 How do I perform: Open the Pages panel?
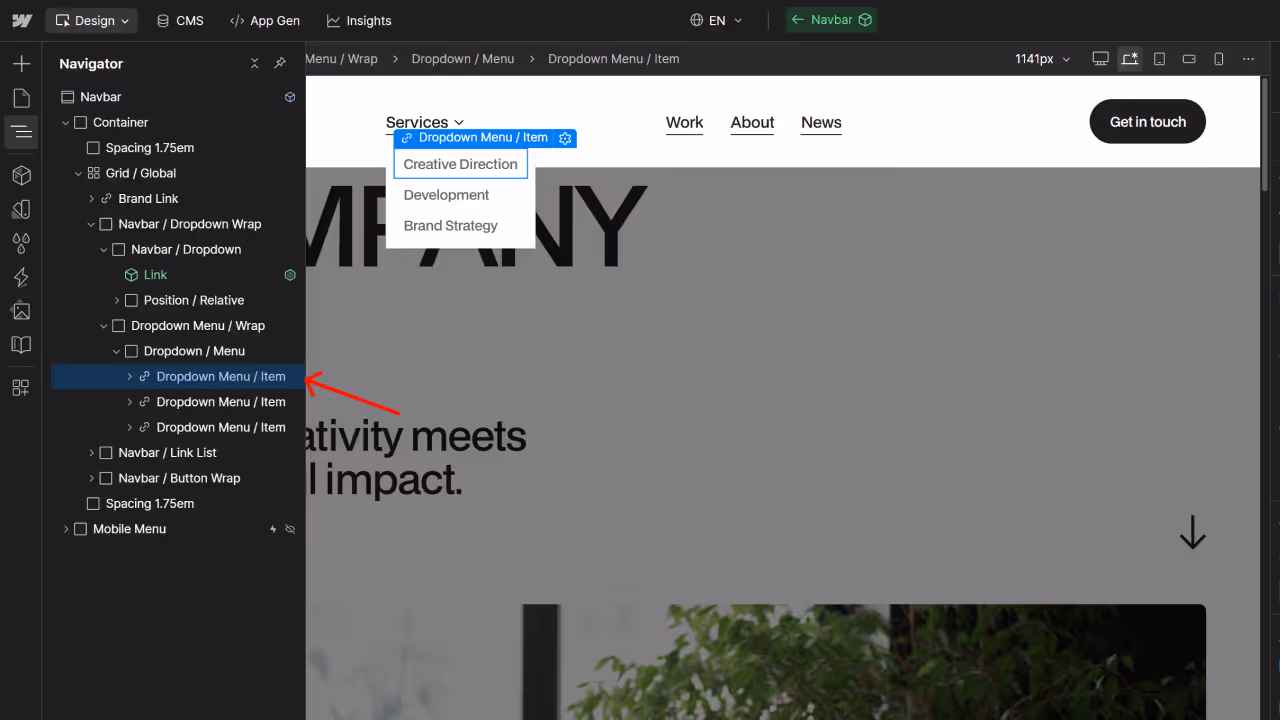[x=20, y=97]
